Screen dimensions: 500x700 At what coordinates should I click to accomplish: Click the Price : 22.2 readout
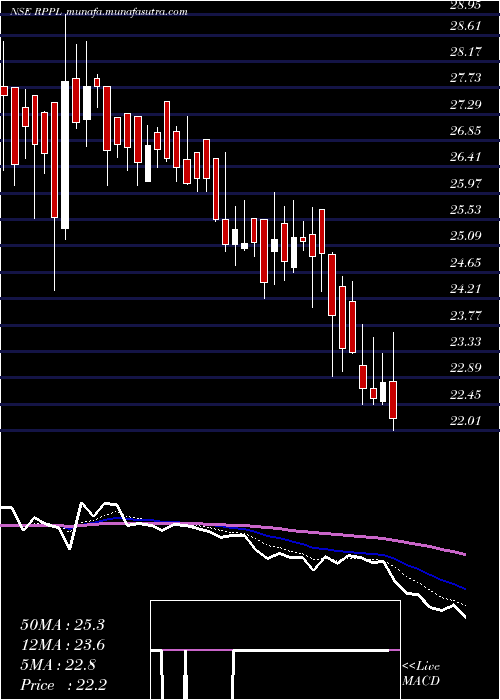coord(62,685)
